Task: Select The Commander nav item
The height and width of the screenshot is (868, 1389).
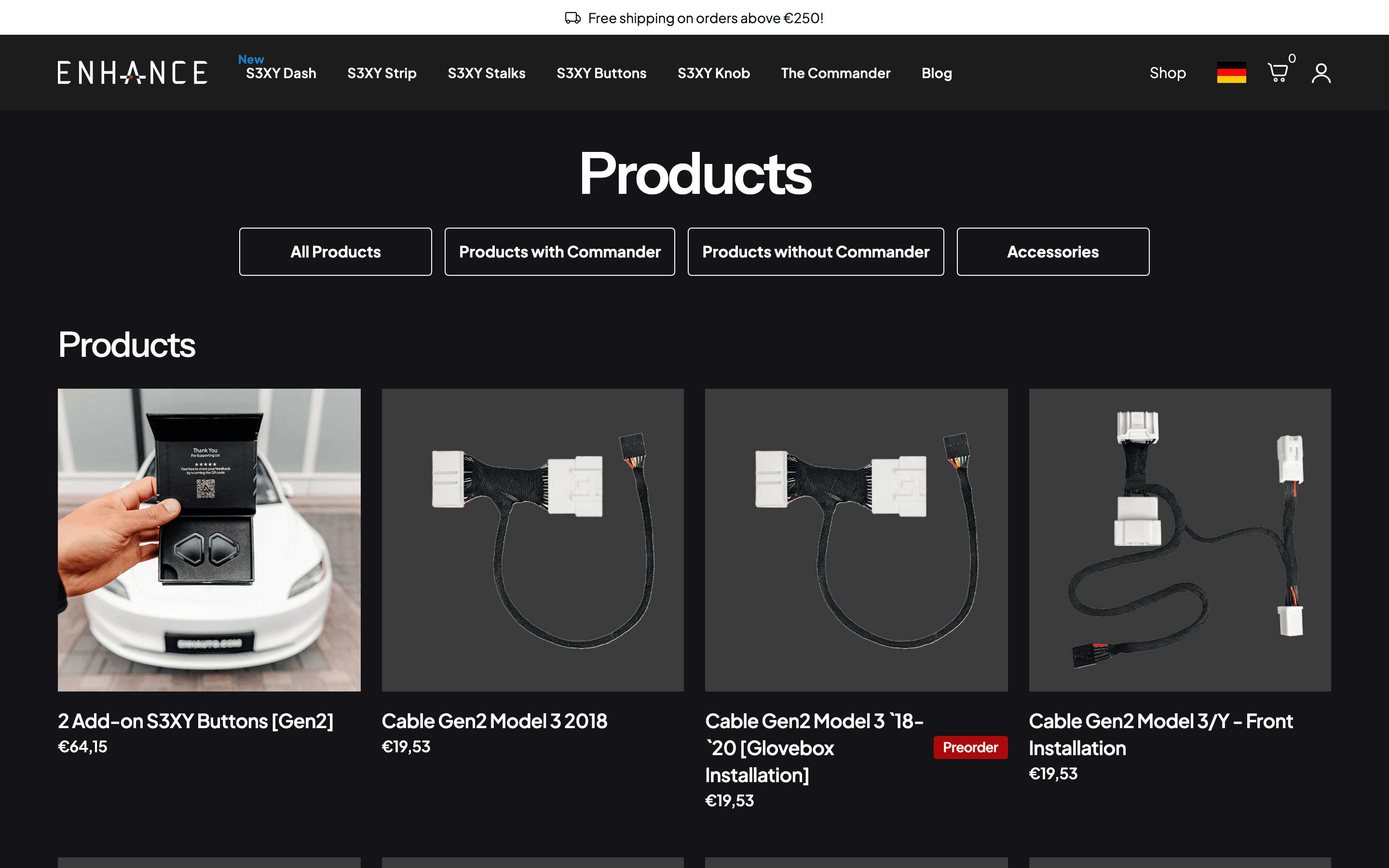Action: [835, 73]
